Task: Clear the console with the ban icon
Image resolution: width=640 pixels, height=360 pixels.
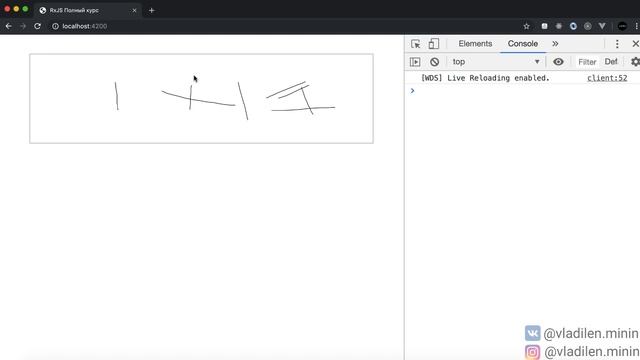Action: [x=434, y=62]
